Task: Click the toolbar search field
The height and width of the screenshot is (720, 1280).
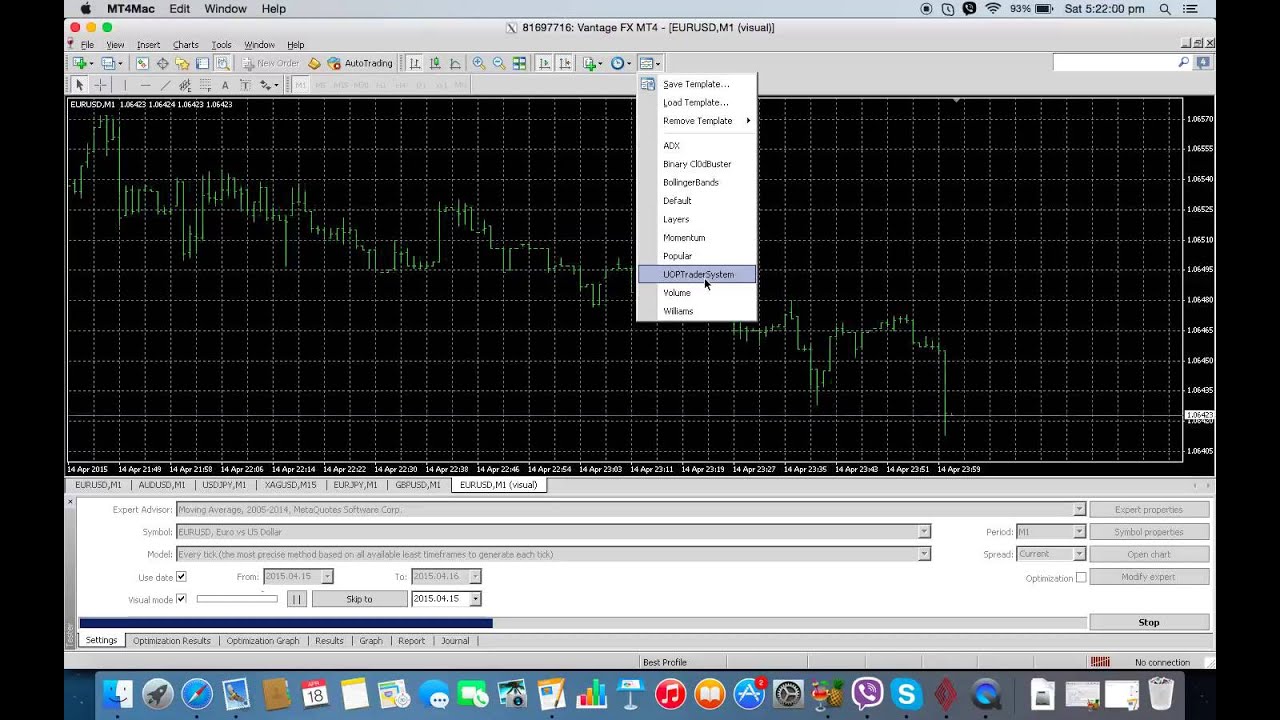Action: 1122,63
